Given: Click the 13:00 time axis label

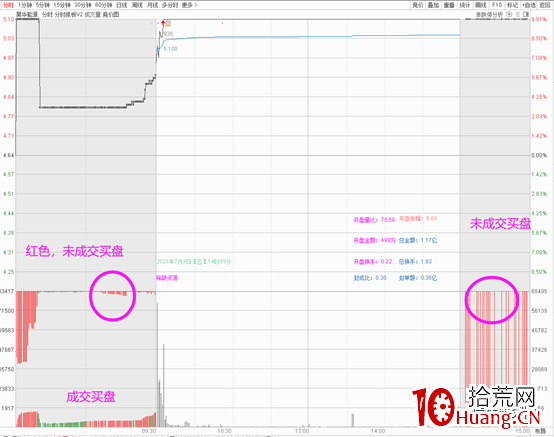Looking at the screenshot, I should (x=302, y=431).
